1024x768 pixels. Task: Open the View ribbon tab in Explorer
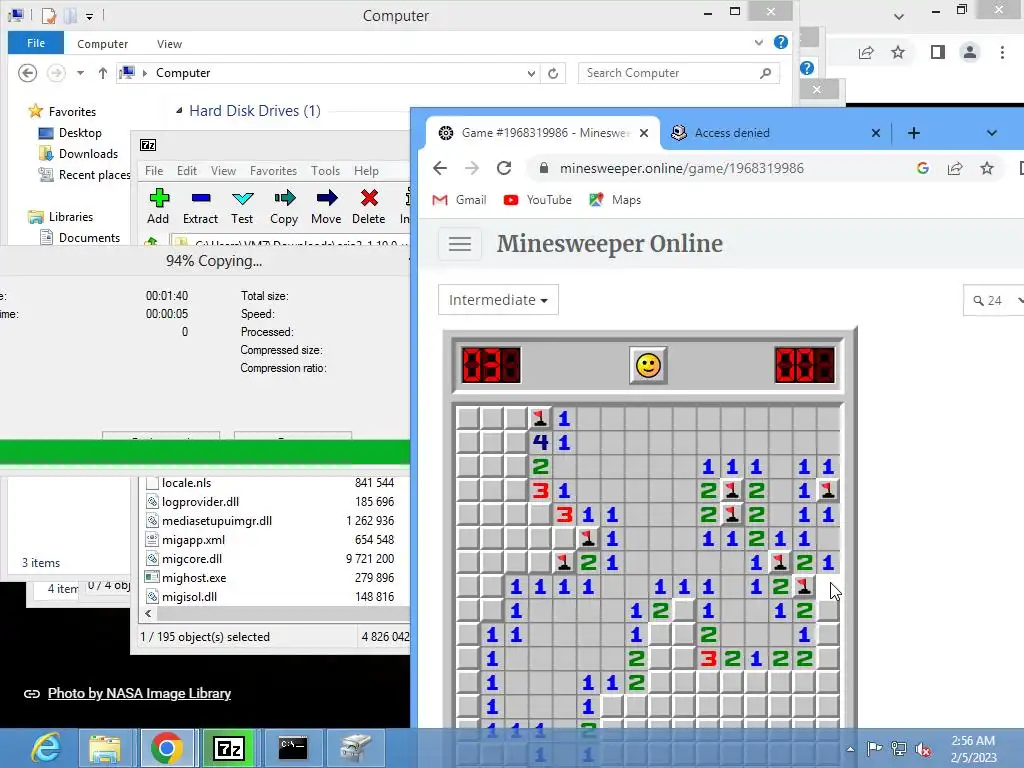pos(169,44)
